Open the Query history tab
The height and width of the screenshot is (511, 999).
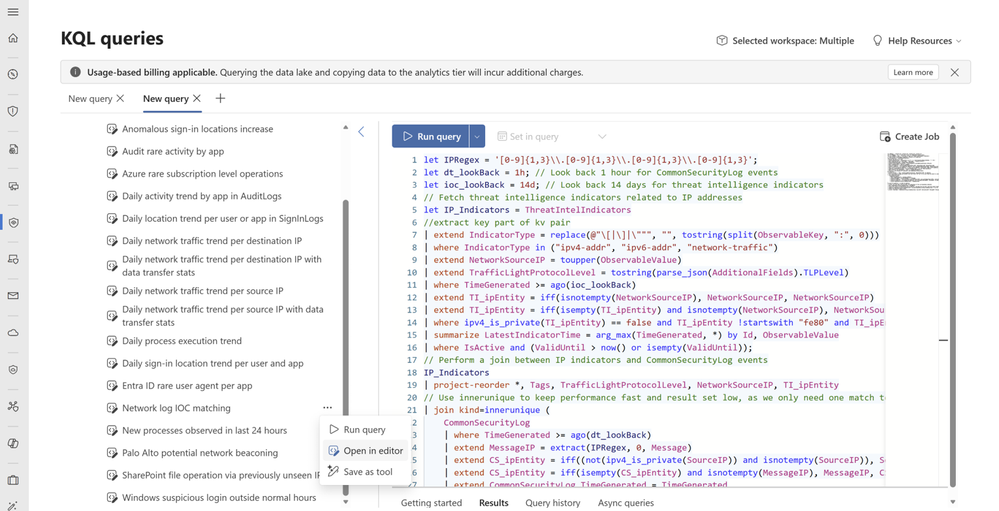click(x=553, y=503)
